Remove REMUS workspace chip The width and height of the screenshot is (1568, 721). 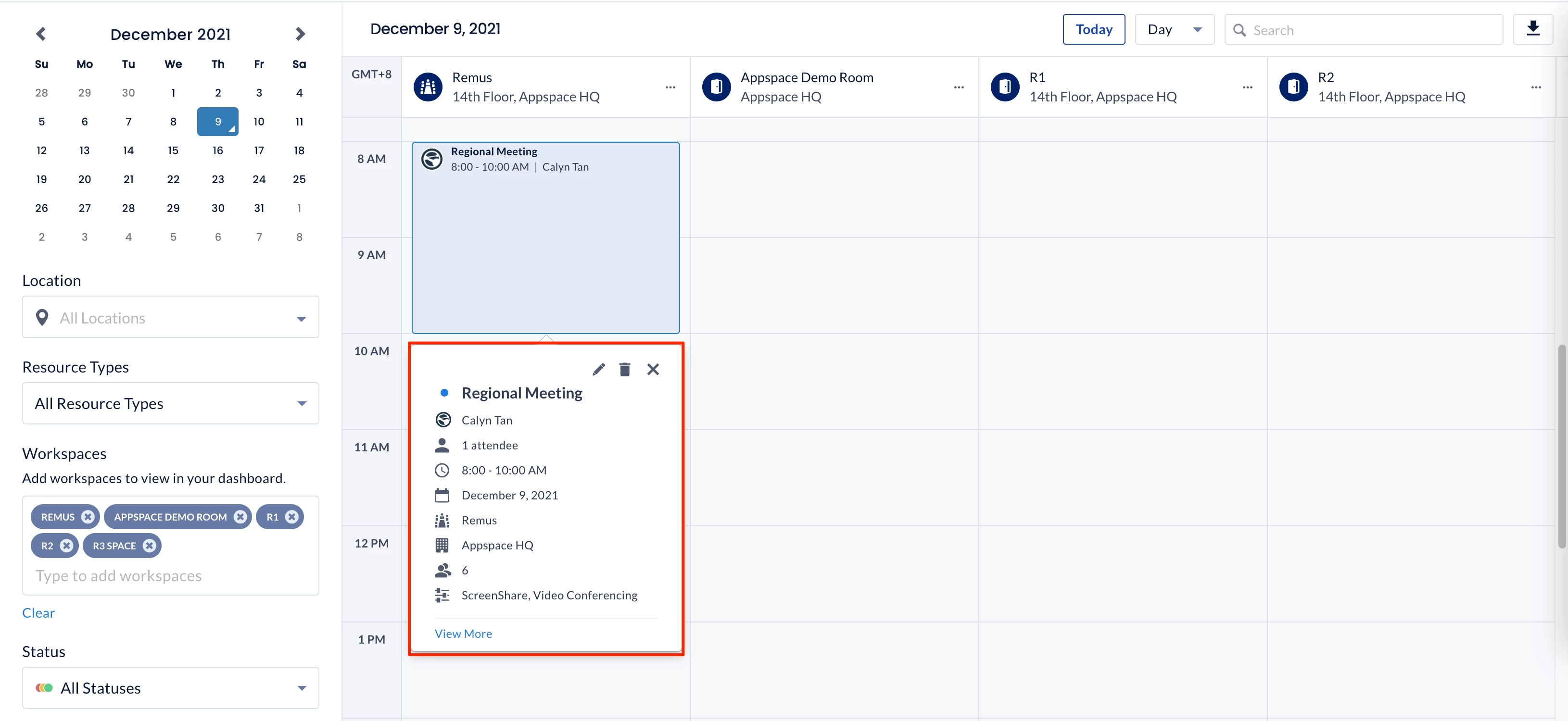[89, 517]
